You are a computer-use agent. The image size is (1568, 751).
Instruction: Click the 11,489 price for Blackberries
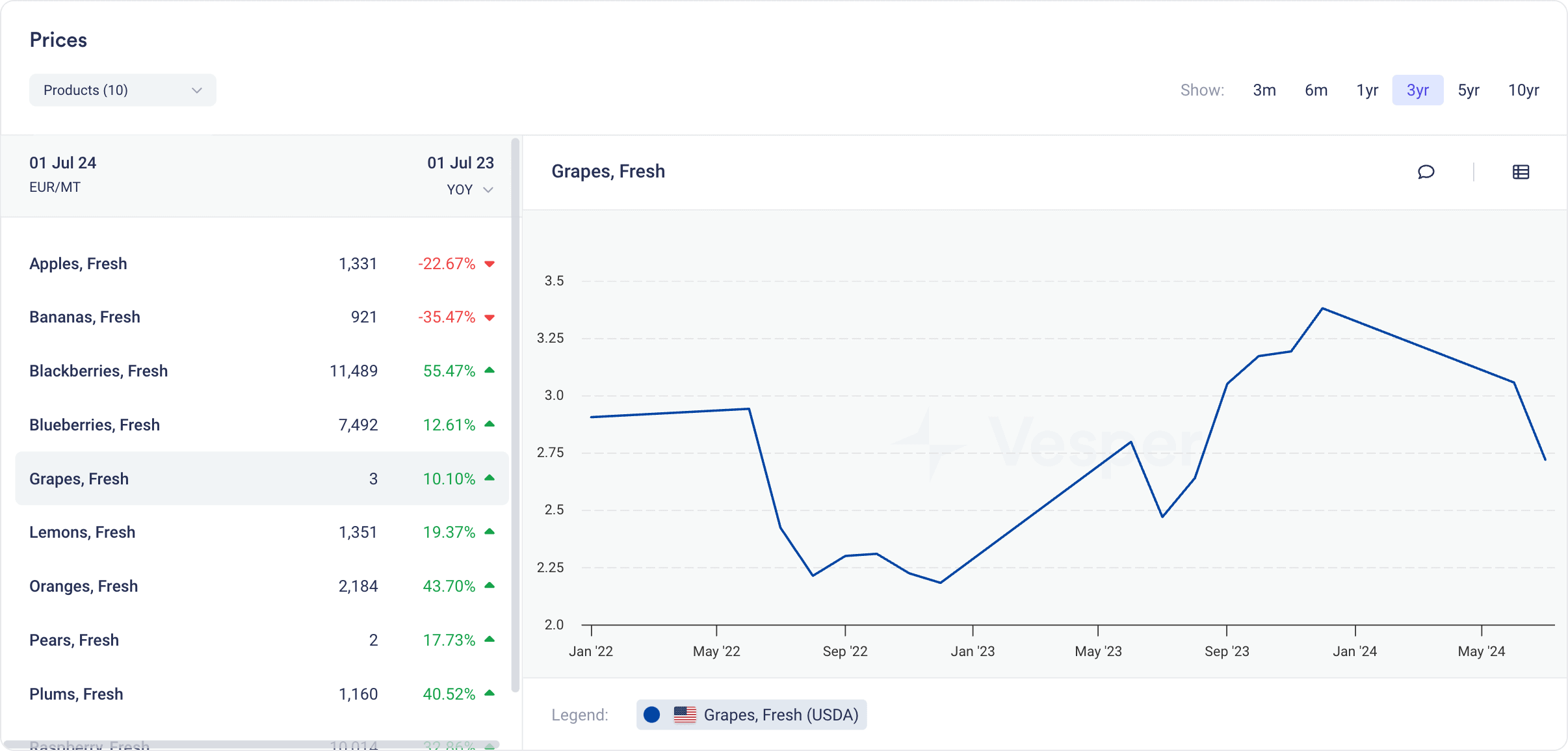pyautogui.click(x=354, y=371)
